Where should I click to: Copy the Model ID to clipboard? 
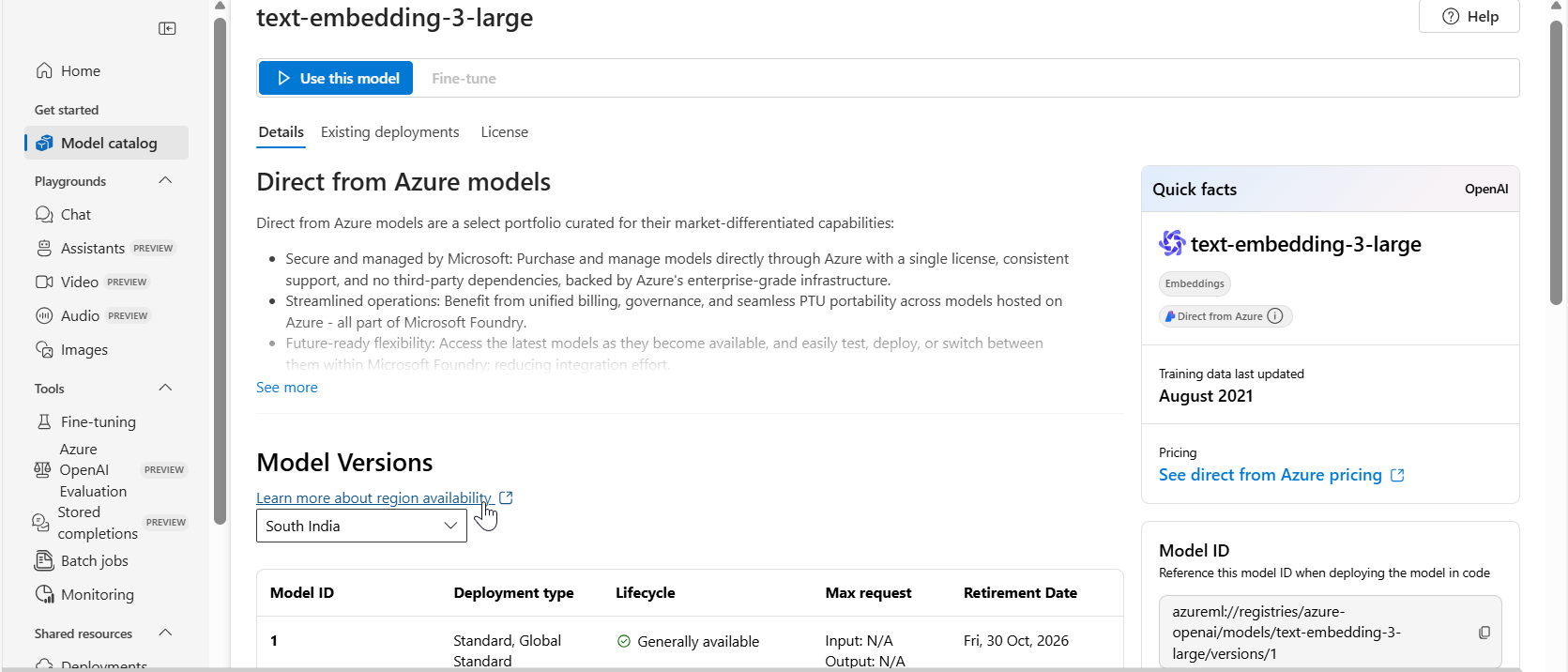pos(1484,633)
